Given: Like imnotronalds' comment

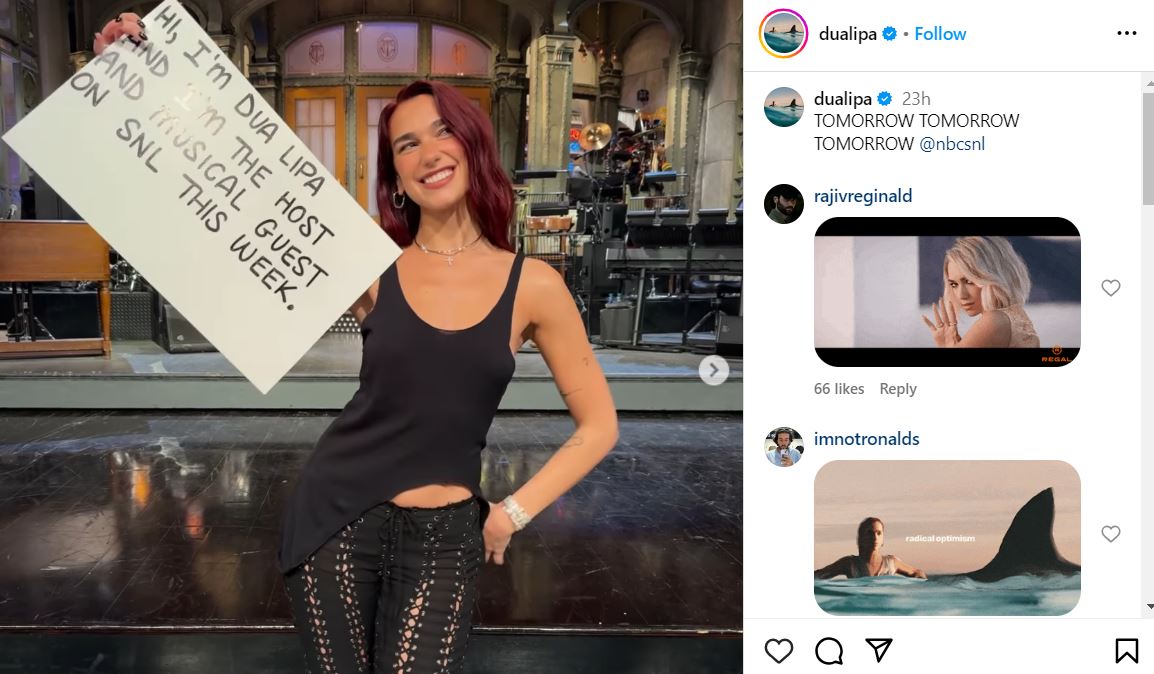Looking at the screenshot, I should pyautogui.click(x=1111, y=533).
